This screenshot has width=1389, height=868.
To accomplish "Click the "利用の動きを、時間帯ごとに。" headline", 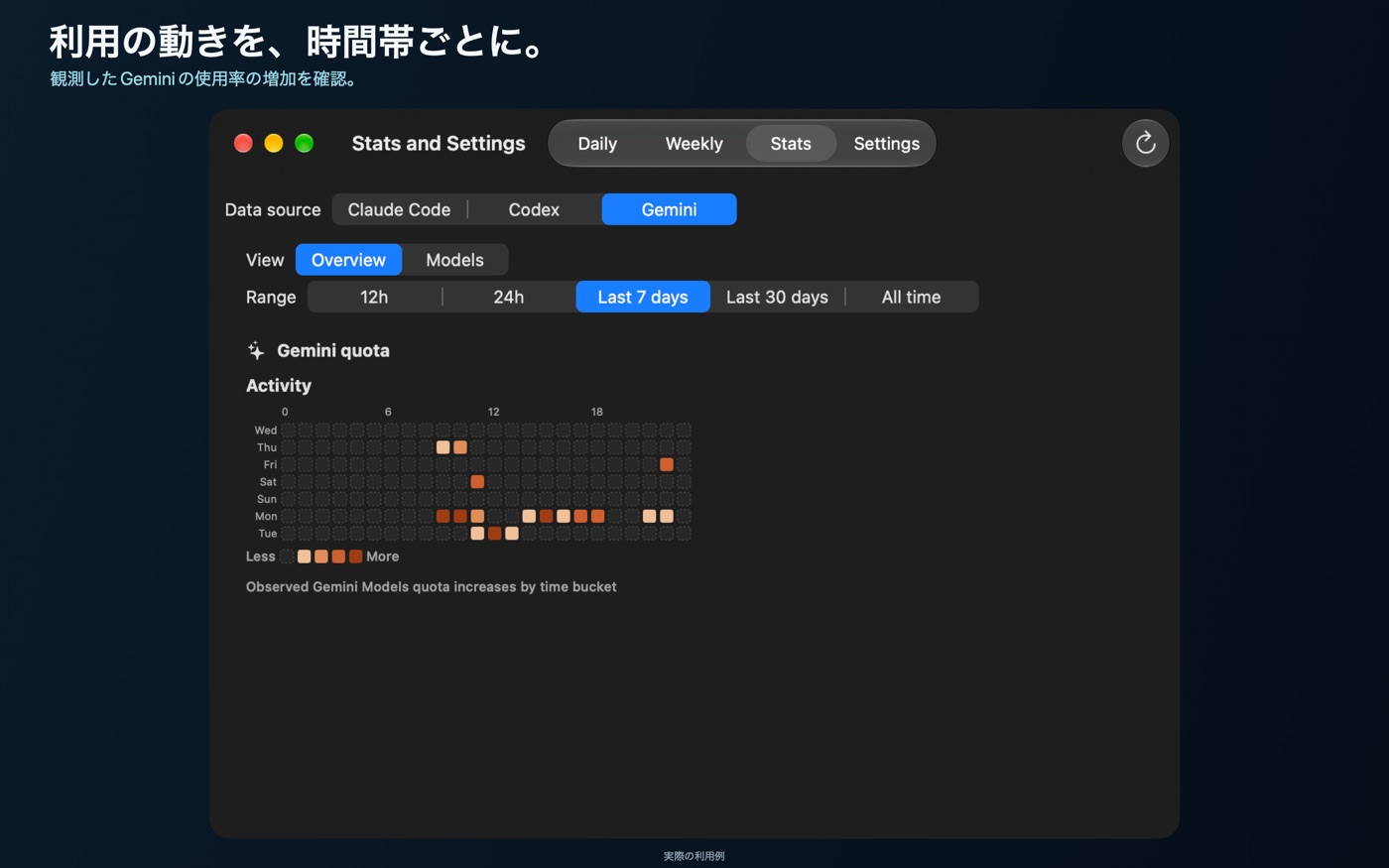I will (298, 42).
